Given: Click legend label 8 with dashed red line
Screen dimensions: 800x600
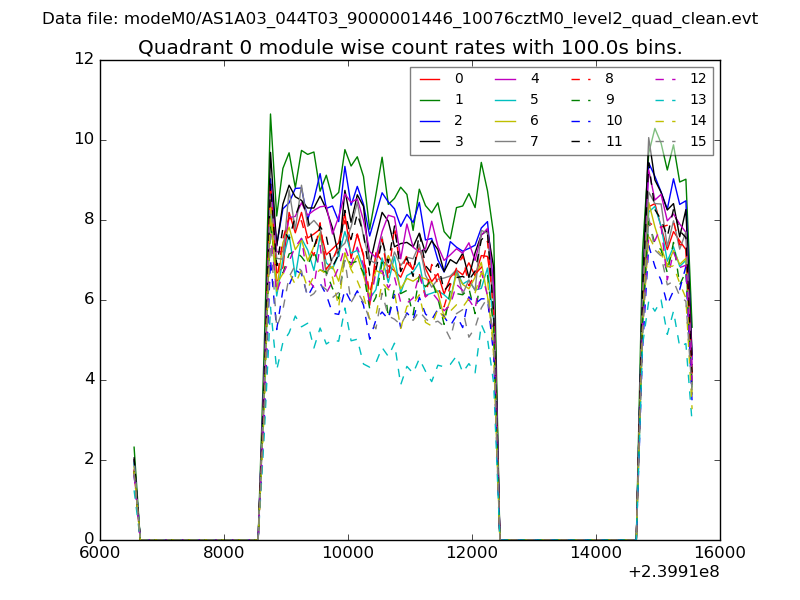Looking at the screenshot, I should (609, 78).
